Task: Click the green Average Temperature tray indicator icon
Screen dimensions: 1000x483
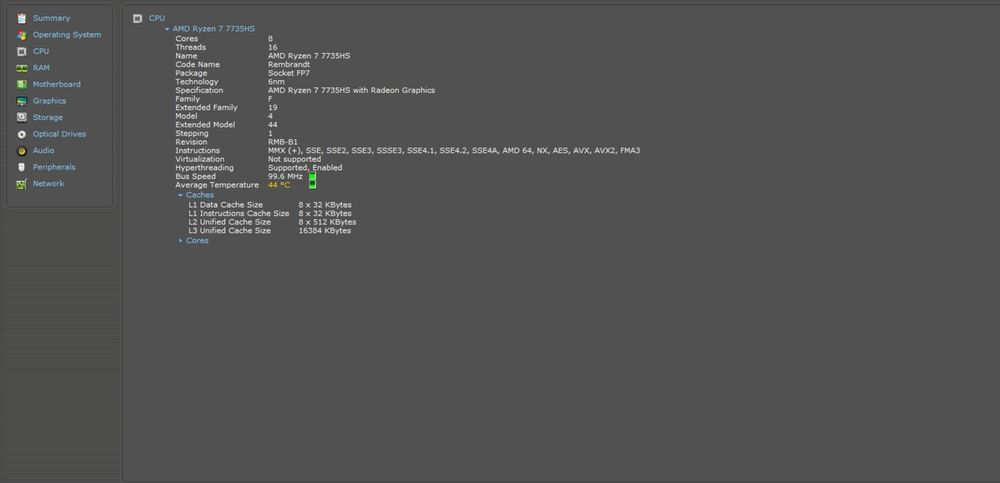Action: [312, 184]
